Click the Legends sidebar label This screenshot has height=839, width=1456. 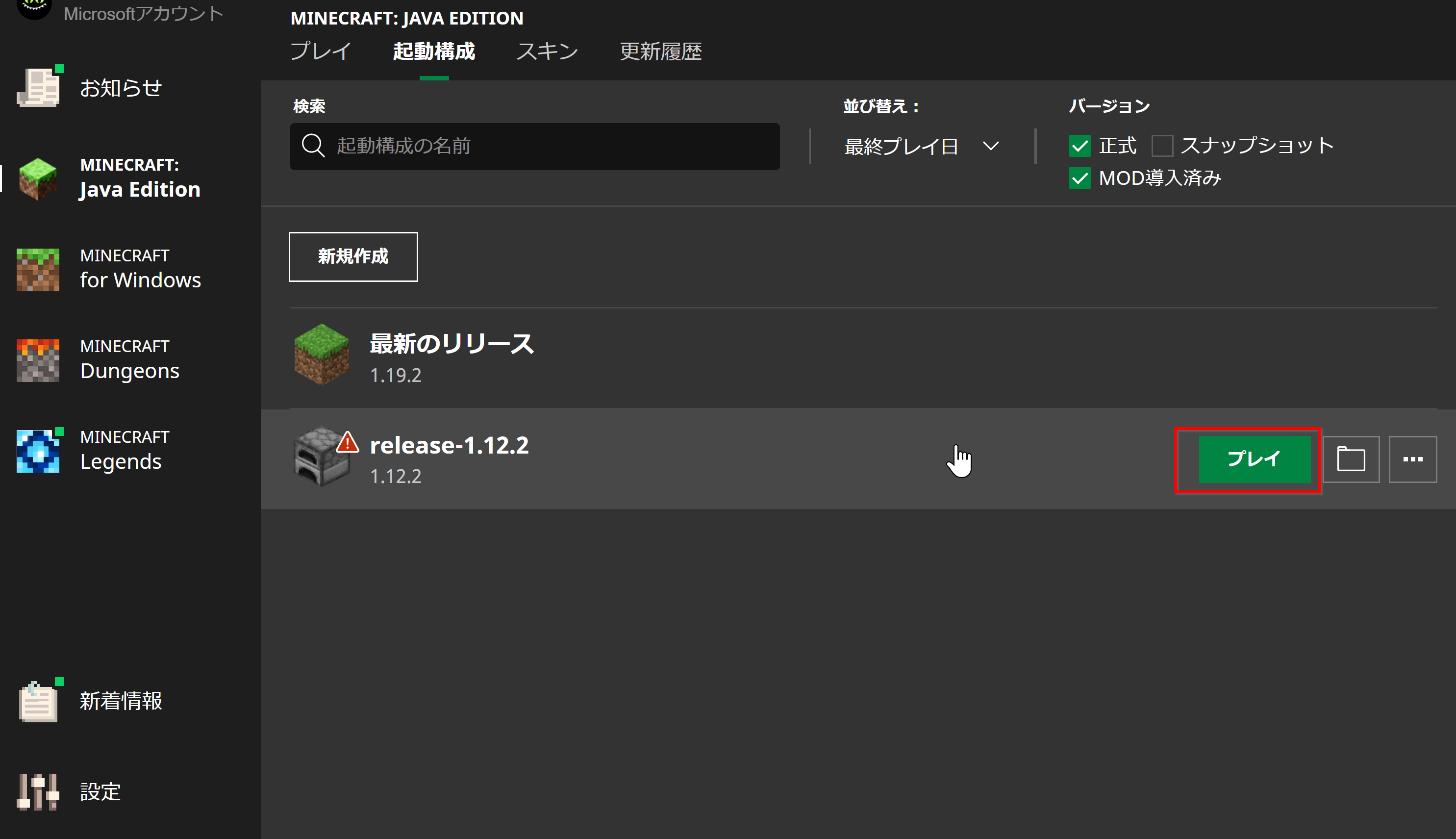(x=121, y=461)
